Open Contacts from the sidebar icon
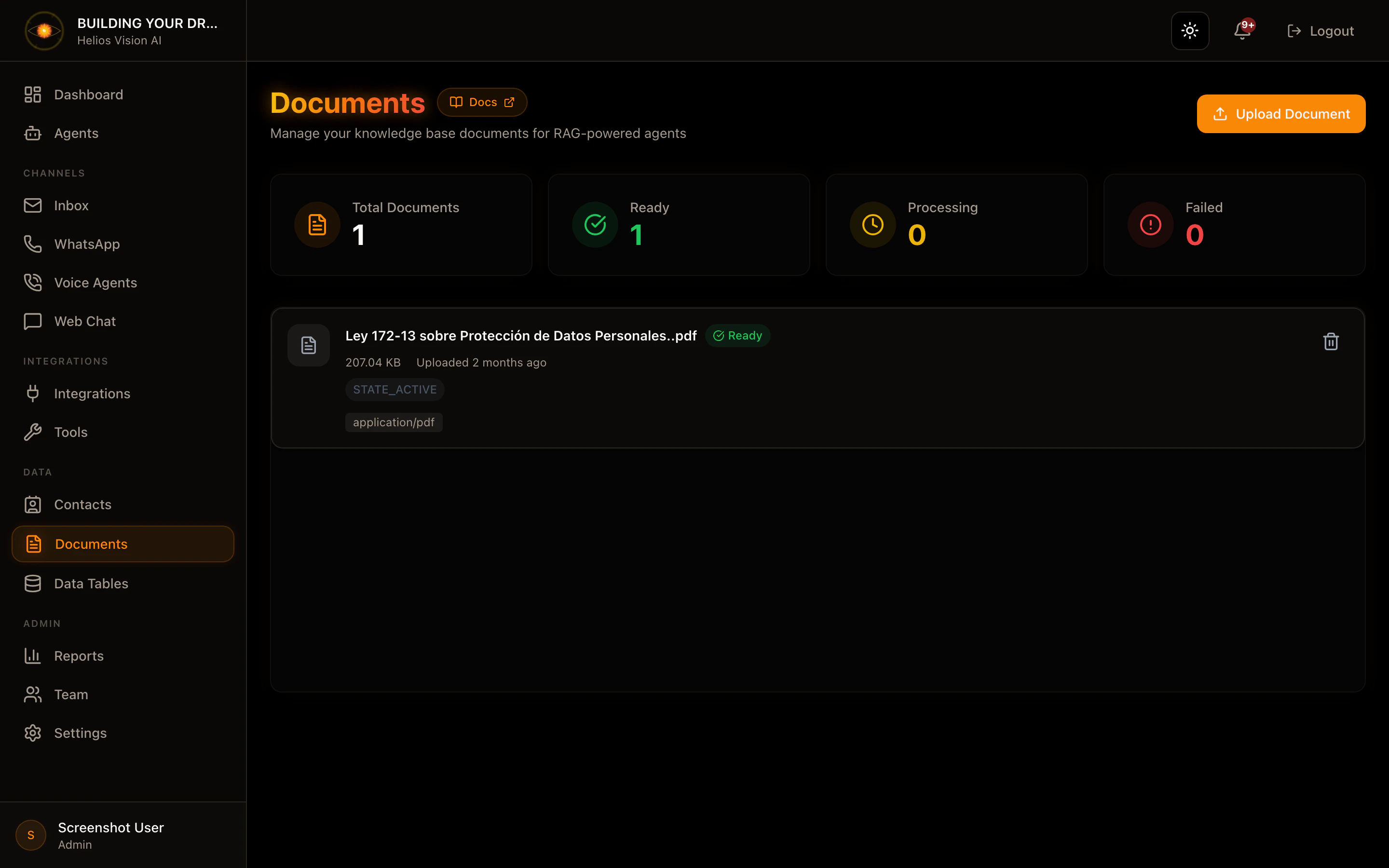Viewport: 1389px width, 868px height. pos(33,504)
